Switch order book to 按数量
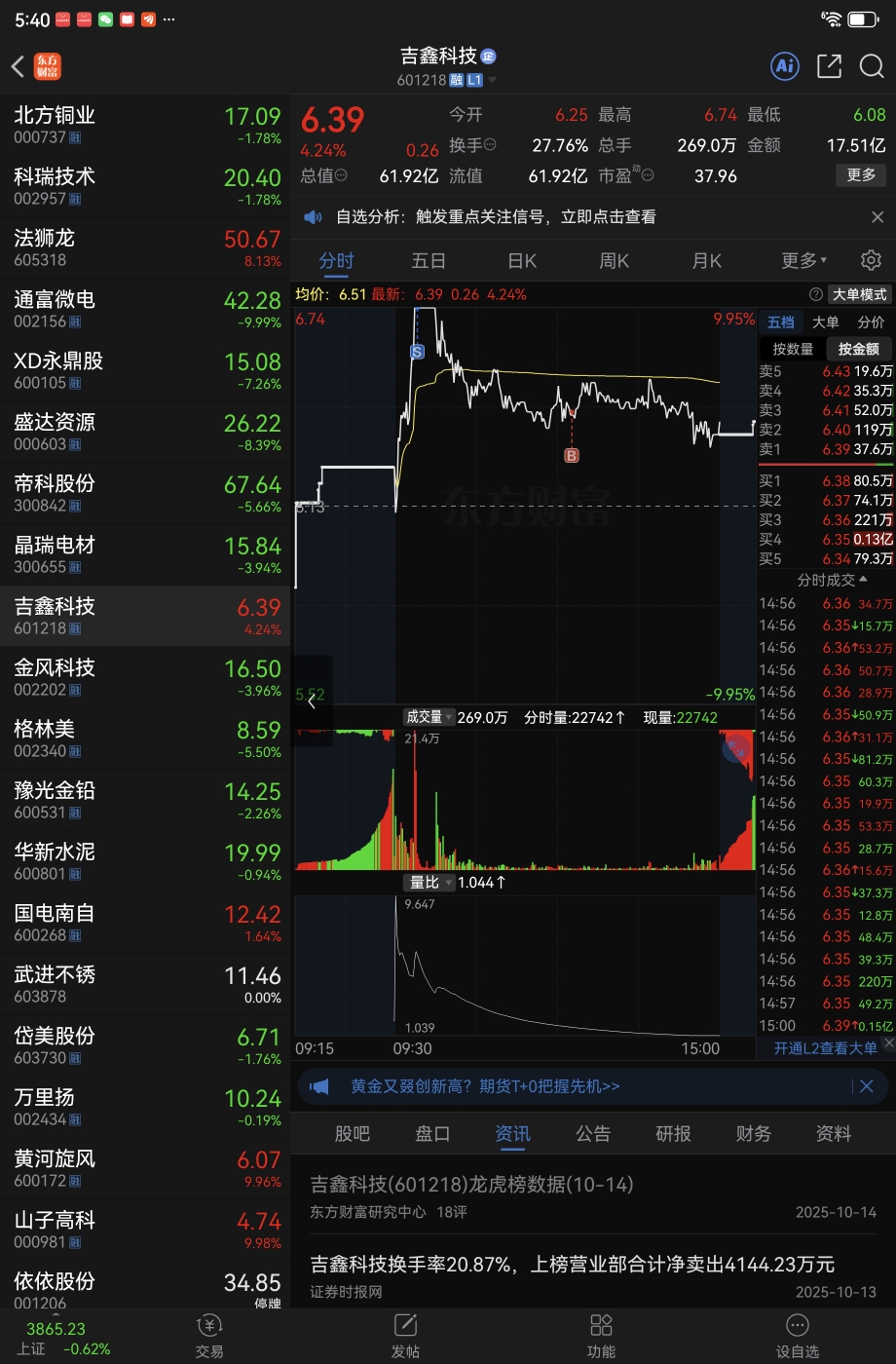896x1364 pixels. coord(793,349)
